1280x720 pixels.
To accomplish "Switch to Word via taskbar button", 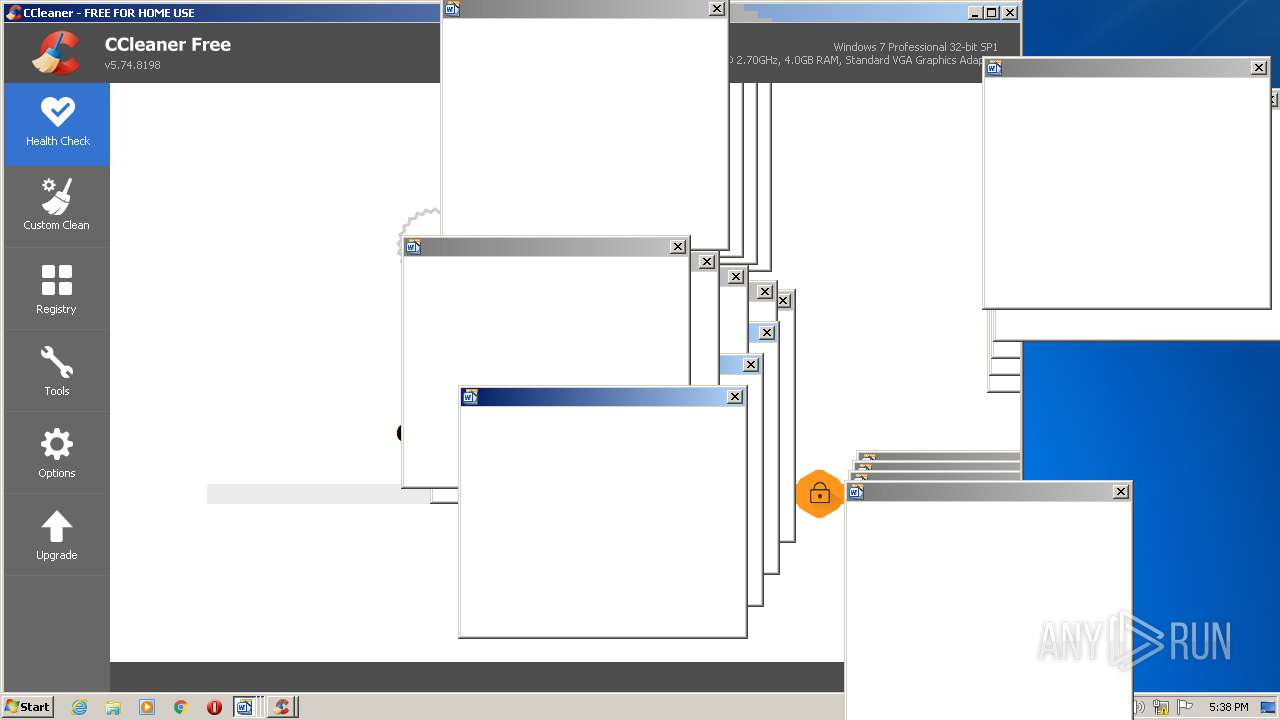I will point(247,707).
